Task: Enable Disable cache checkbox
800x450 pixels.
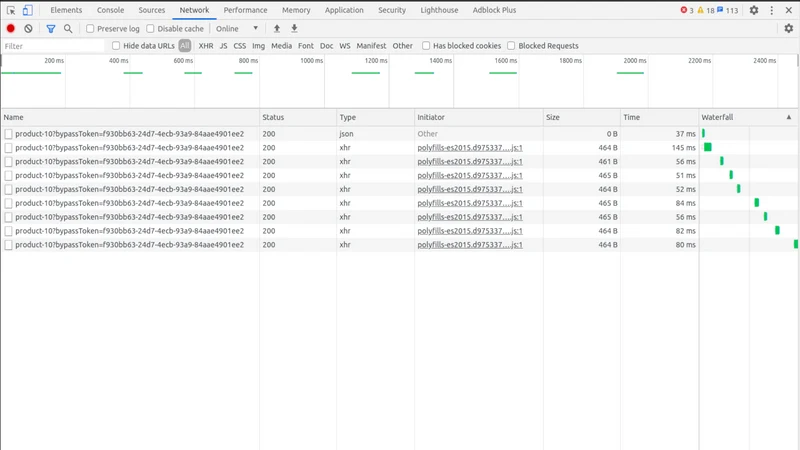Action: coord(151,29)
